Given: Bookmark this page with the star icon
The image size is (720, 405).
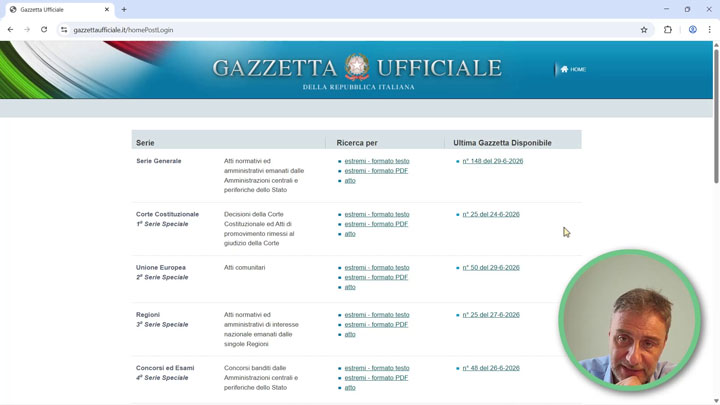Looking at the screenshot, I should click(644, 29).
